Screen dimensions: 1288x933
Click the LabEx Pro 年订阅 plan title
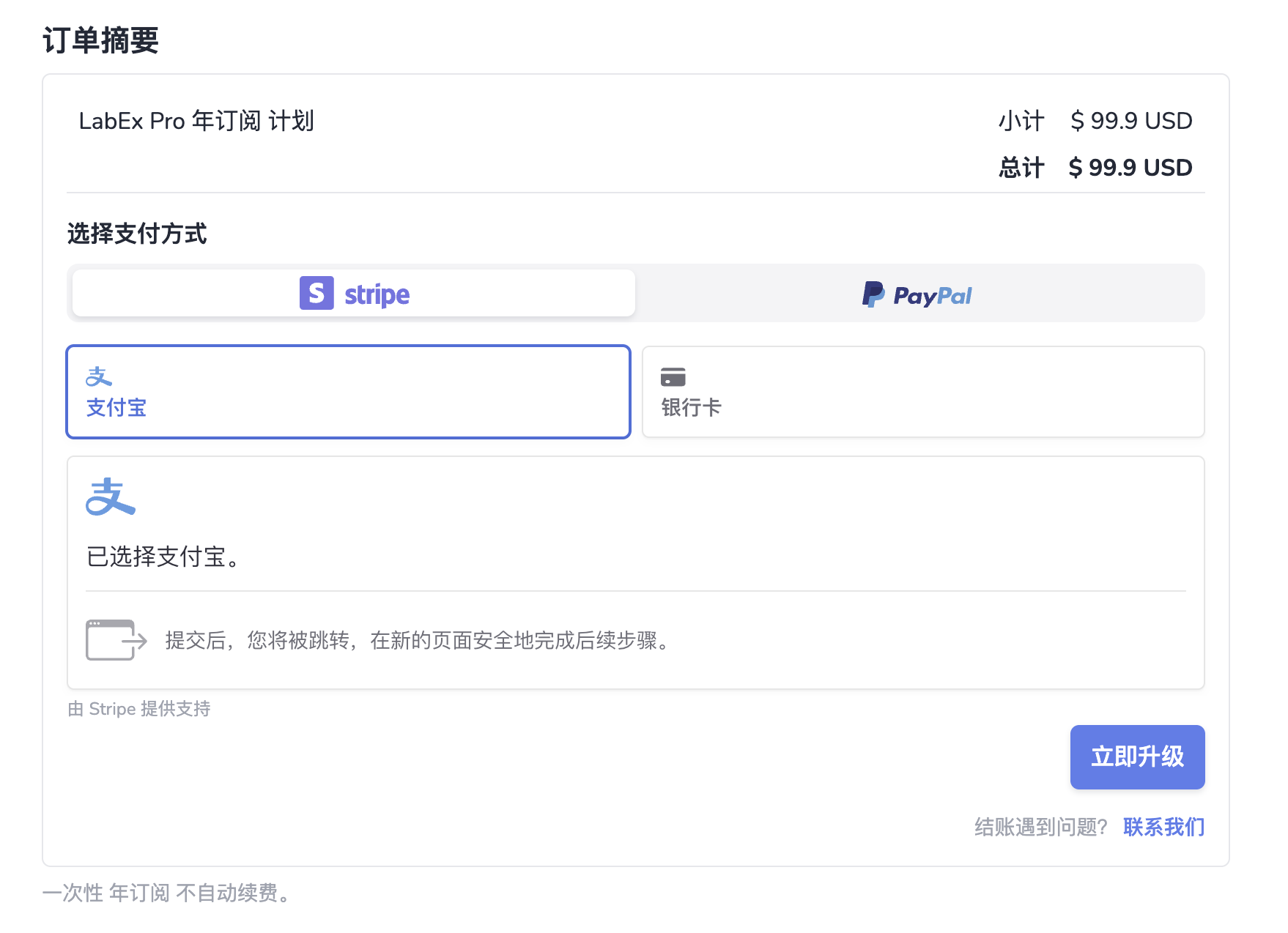(196, 120)
